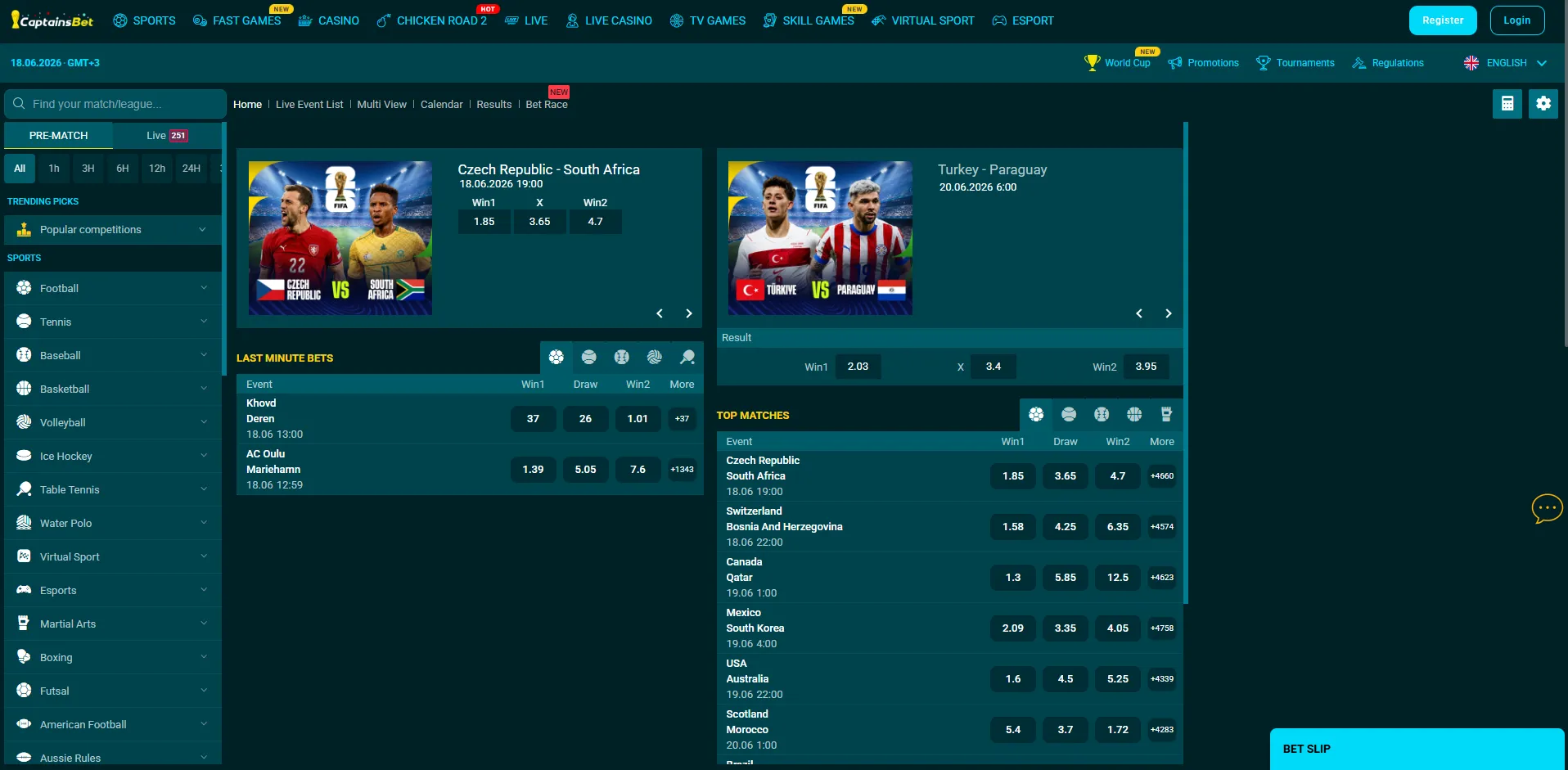Filter Top Matches by martial arts icon
This screenshot has width=1568, height=770.
click(x=1167, y=415)
